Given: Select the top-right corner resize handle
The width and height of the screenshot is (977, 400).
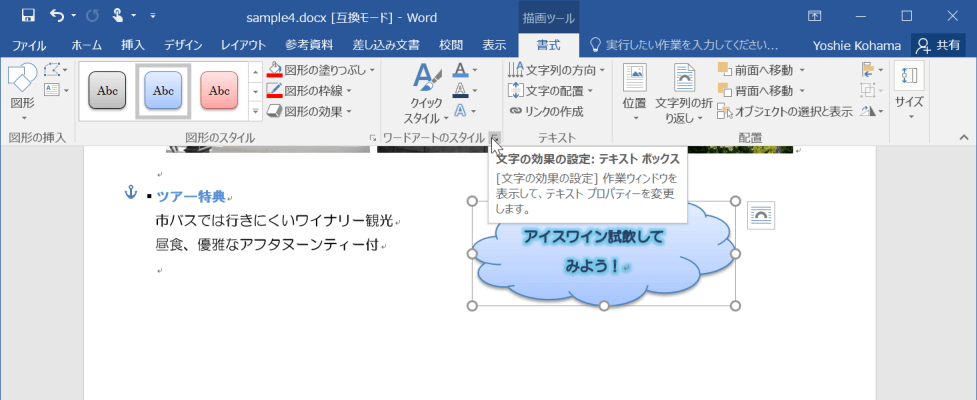Looking at the screenshot, I should [x=735, y=201].
